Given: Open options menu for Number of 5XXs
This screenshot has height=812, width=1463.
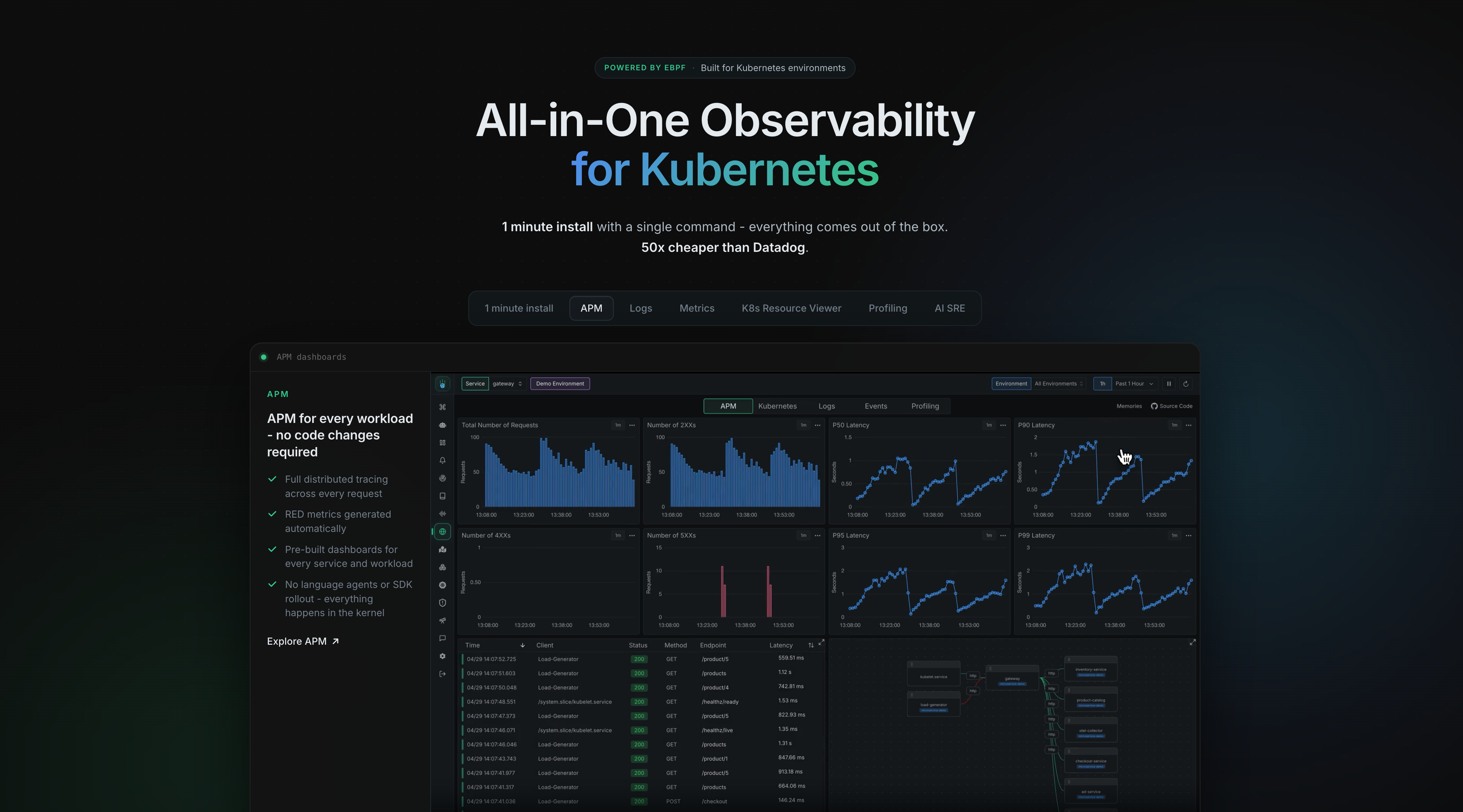Looking at the screenshot, I should click(x=818, y=535).
